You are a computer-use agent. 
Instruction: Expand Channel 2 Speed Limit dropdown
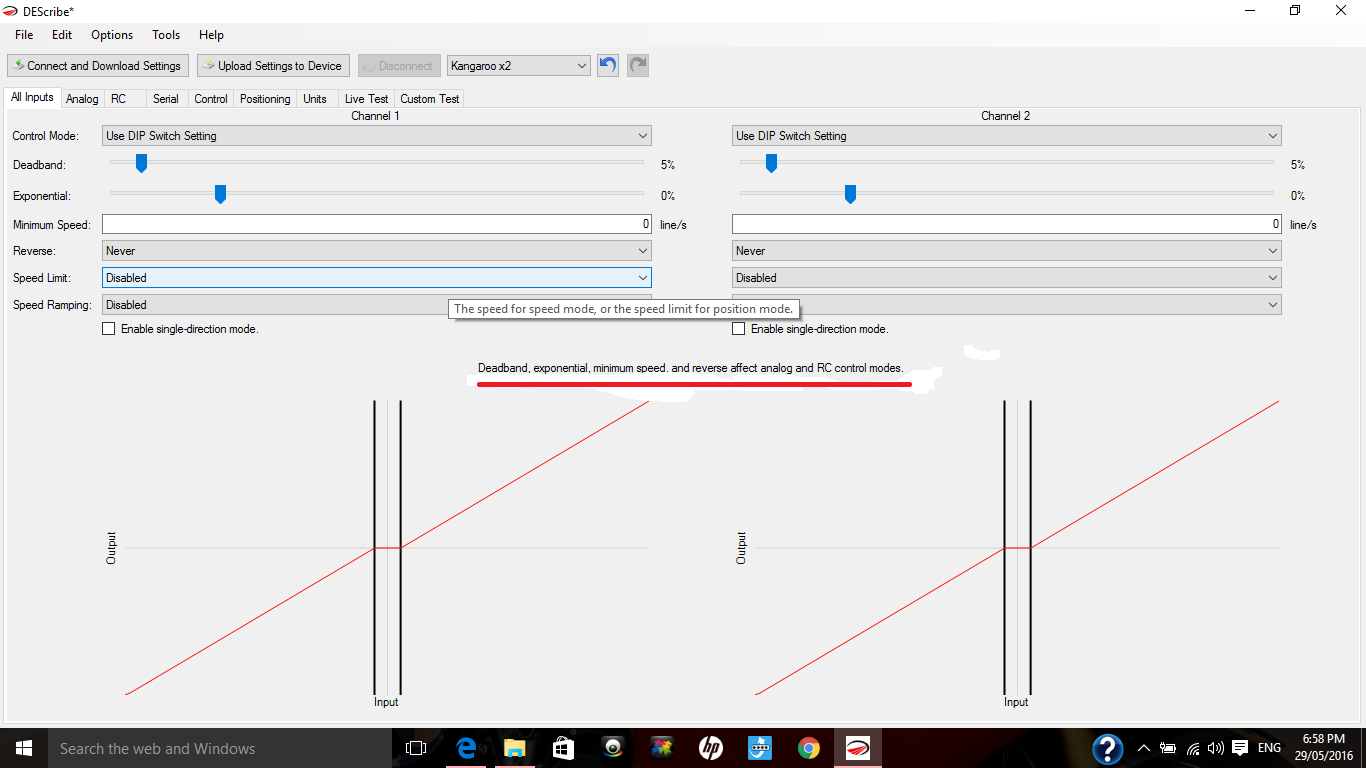(x=1006, y=278)
